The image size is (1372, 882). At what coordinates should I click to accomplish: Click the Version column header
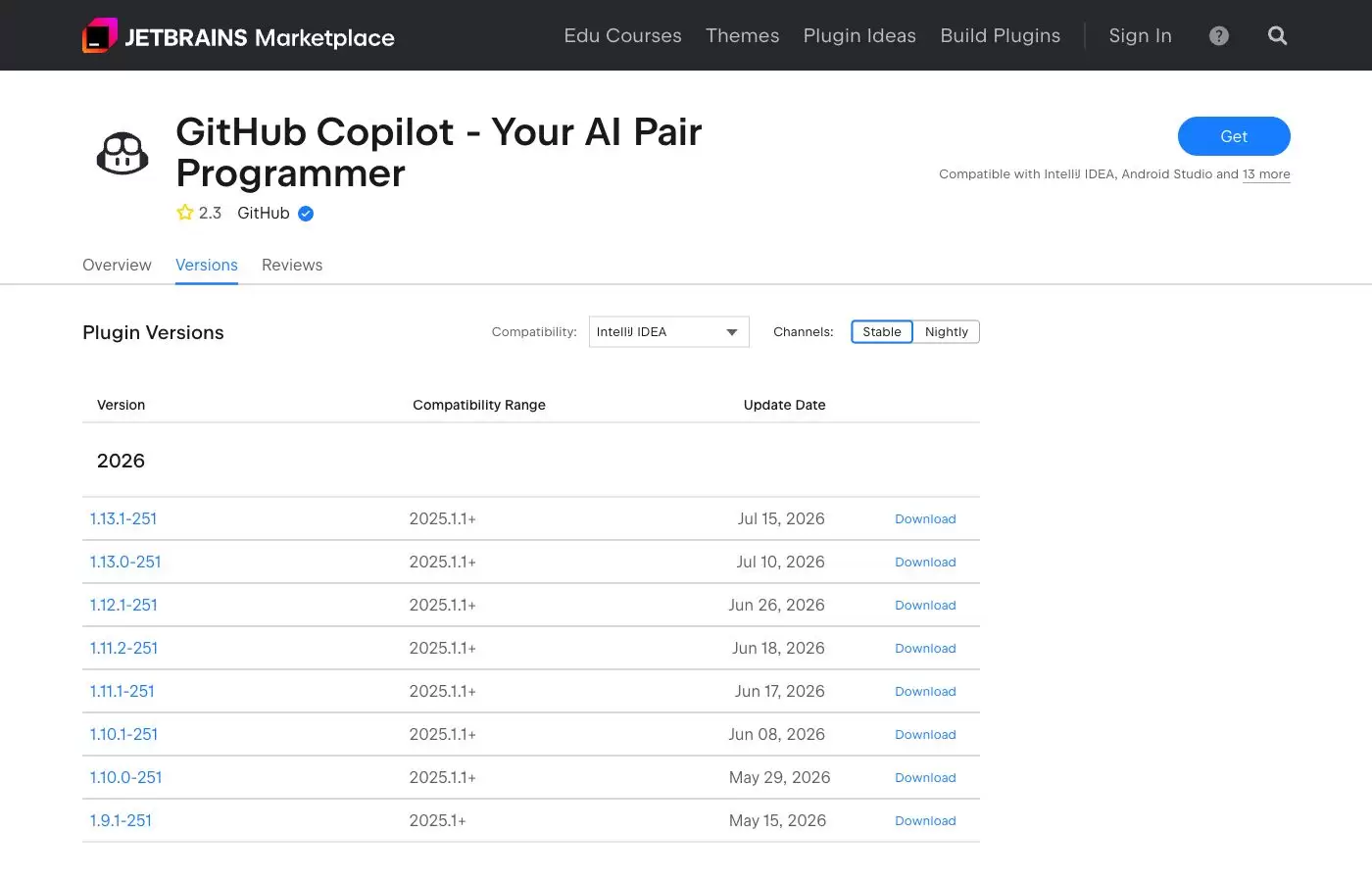pos(121,405)
